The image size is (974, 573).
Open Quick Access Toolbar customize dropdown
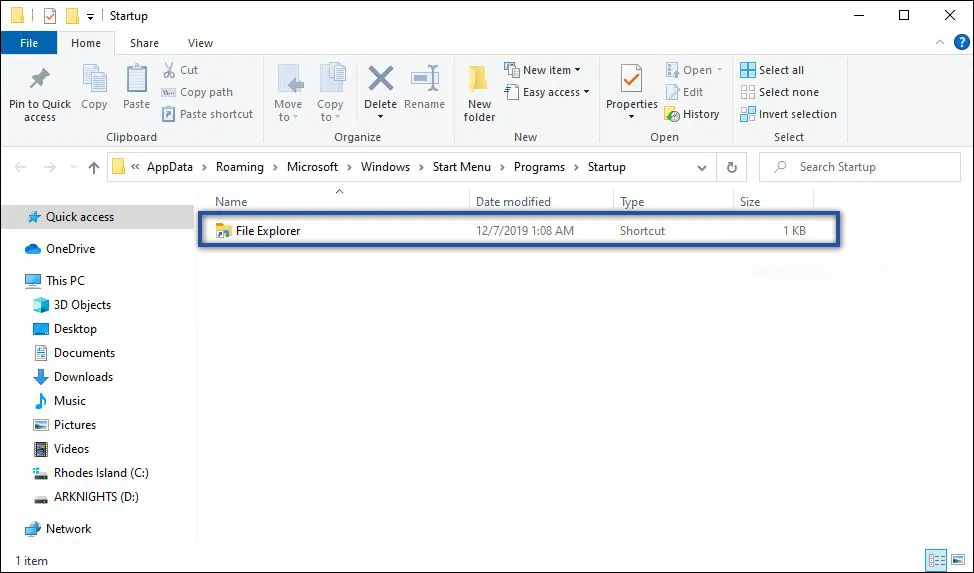[90, 17]
